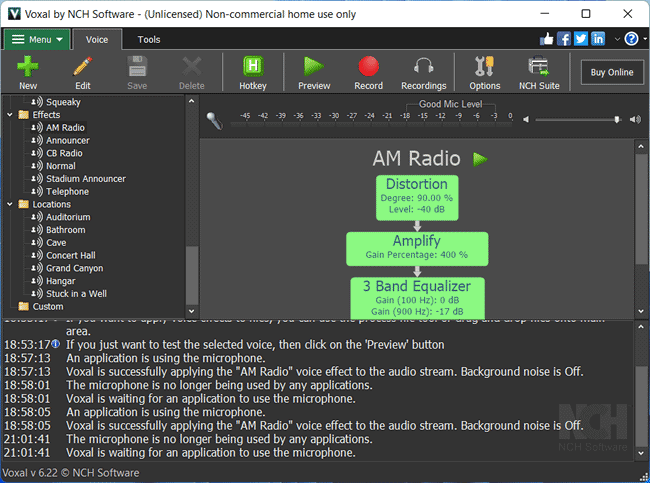
Task: Open the Edit voice pencil tool
Action: coord(82,66)
